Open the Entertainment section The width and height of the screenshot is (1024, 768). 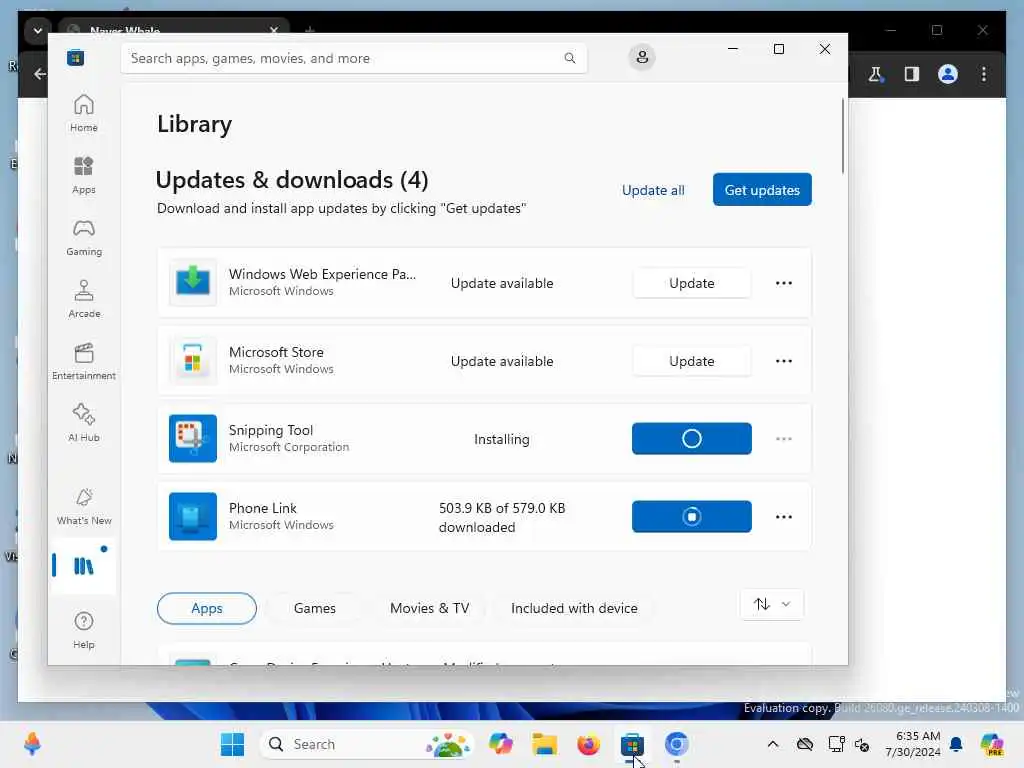(84, 361)
